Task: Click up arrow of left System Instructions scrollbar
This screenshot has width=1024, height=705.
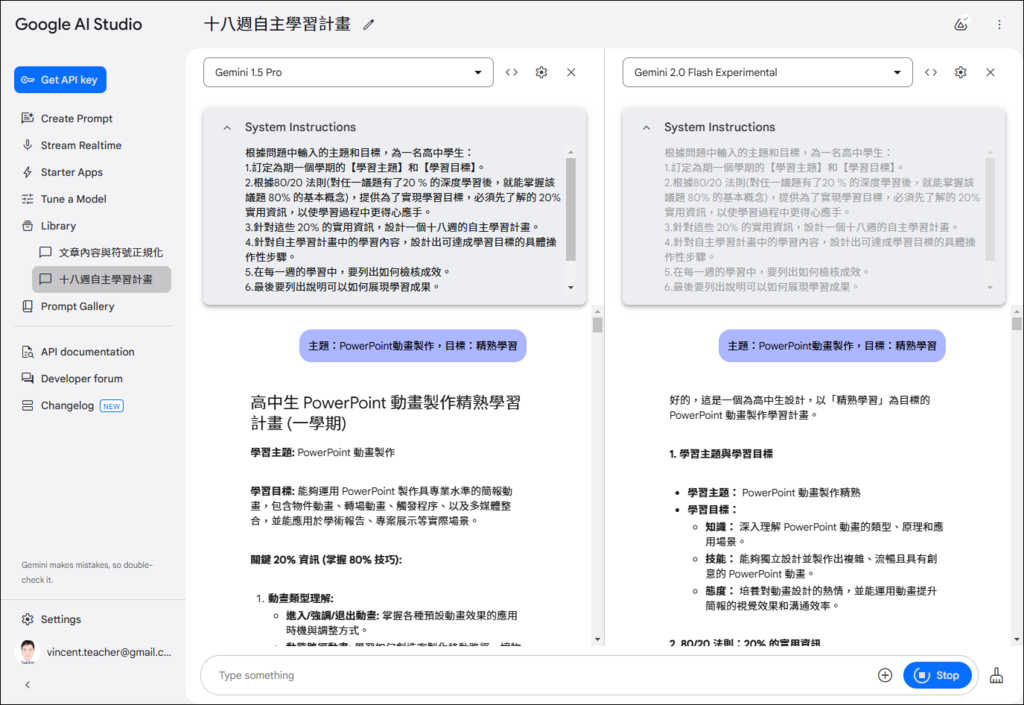Action: click(x=571, y=151)
